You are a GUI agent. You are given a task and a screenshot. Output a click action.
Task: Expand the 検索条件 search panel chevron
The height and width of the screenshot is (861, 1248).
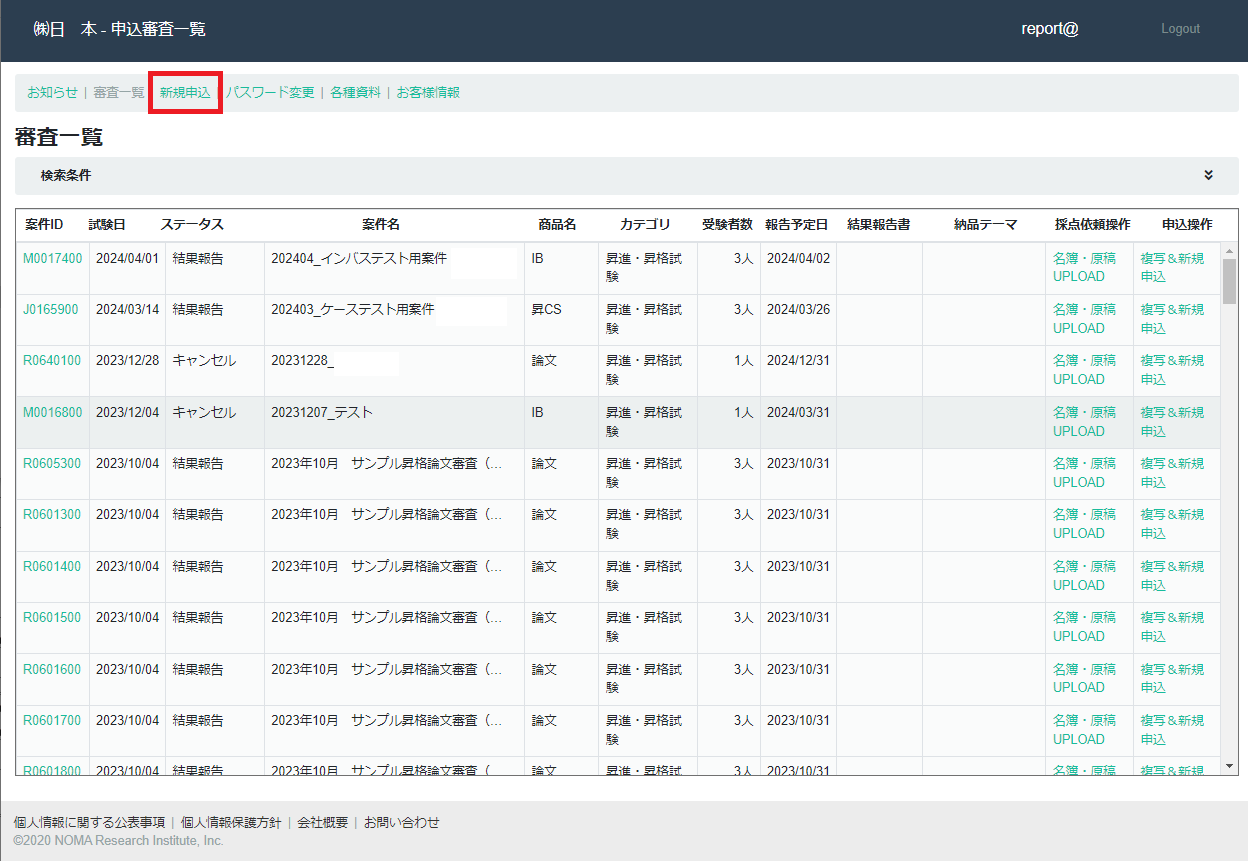coord(1208,175)
